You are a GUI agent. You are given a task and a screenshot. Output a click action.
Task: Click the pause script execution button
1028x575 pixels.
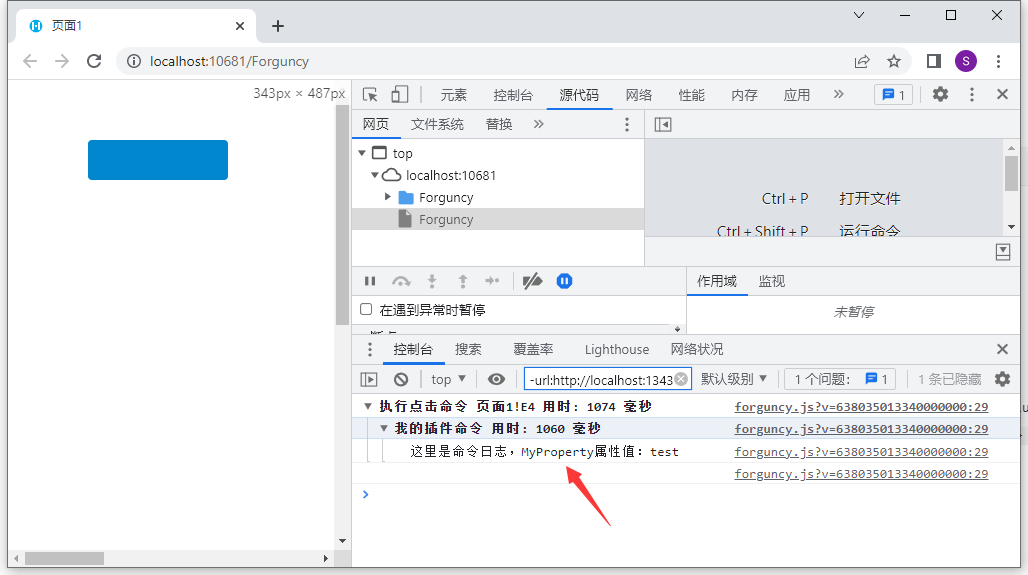(370, 281)
